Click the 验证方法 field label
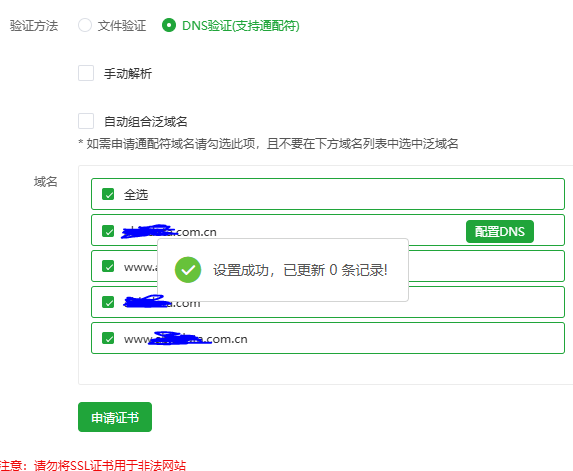The width and height of the screenshot is (573, 471). point(34,26)
